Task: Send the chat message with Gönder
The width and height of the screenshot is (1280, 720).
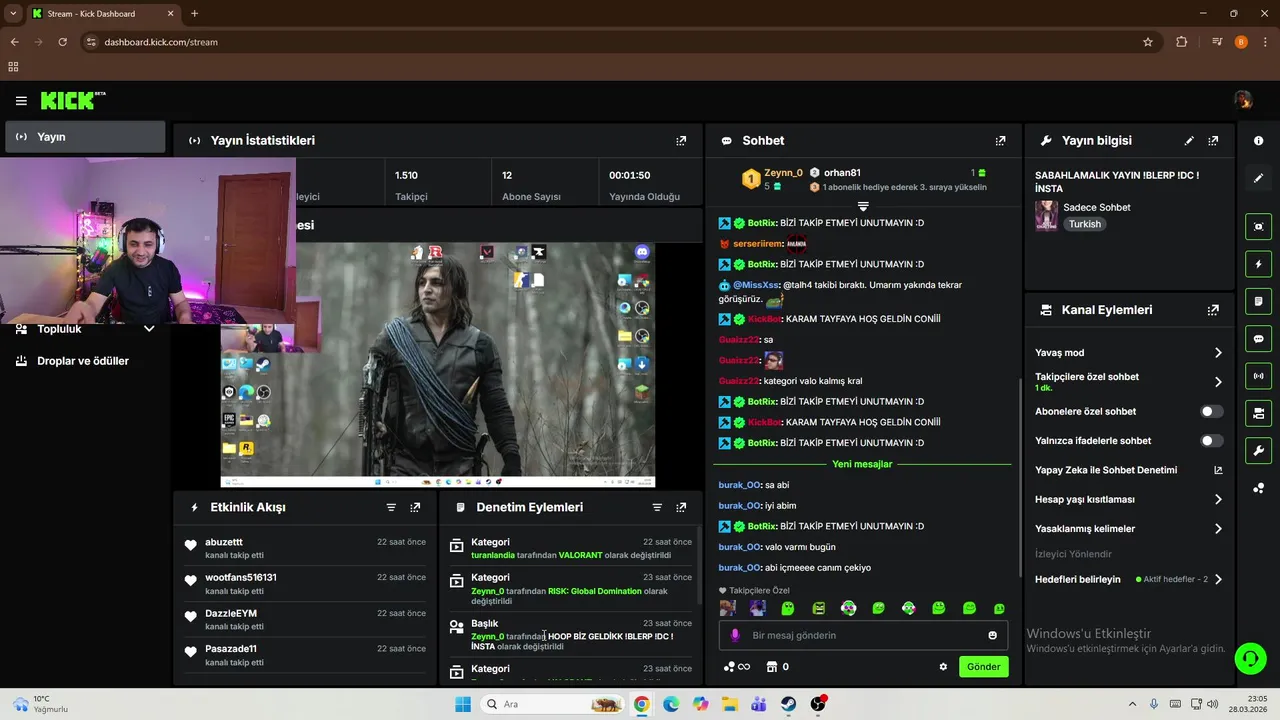Action: [983, 667]
